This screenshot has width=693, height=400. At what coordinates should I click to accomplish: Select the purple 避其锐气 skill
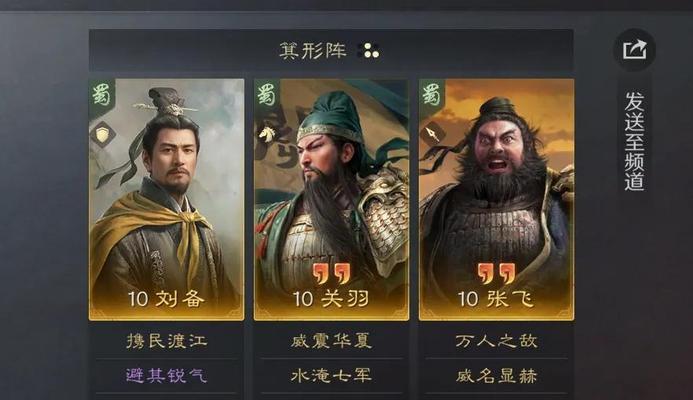coord(167,375)
